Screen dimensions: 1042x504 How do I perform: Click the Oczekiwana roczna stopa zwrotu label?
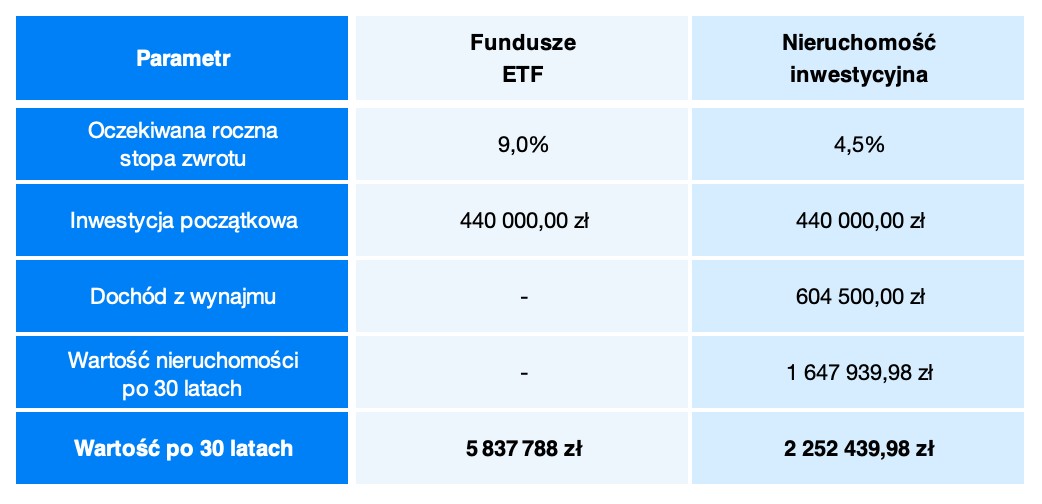coord(183,144)
